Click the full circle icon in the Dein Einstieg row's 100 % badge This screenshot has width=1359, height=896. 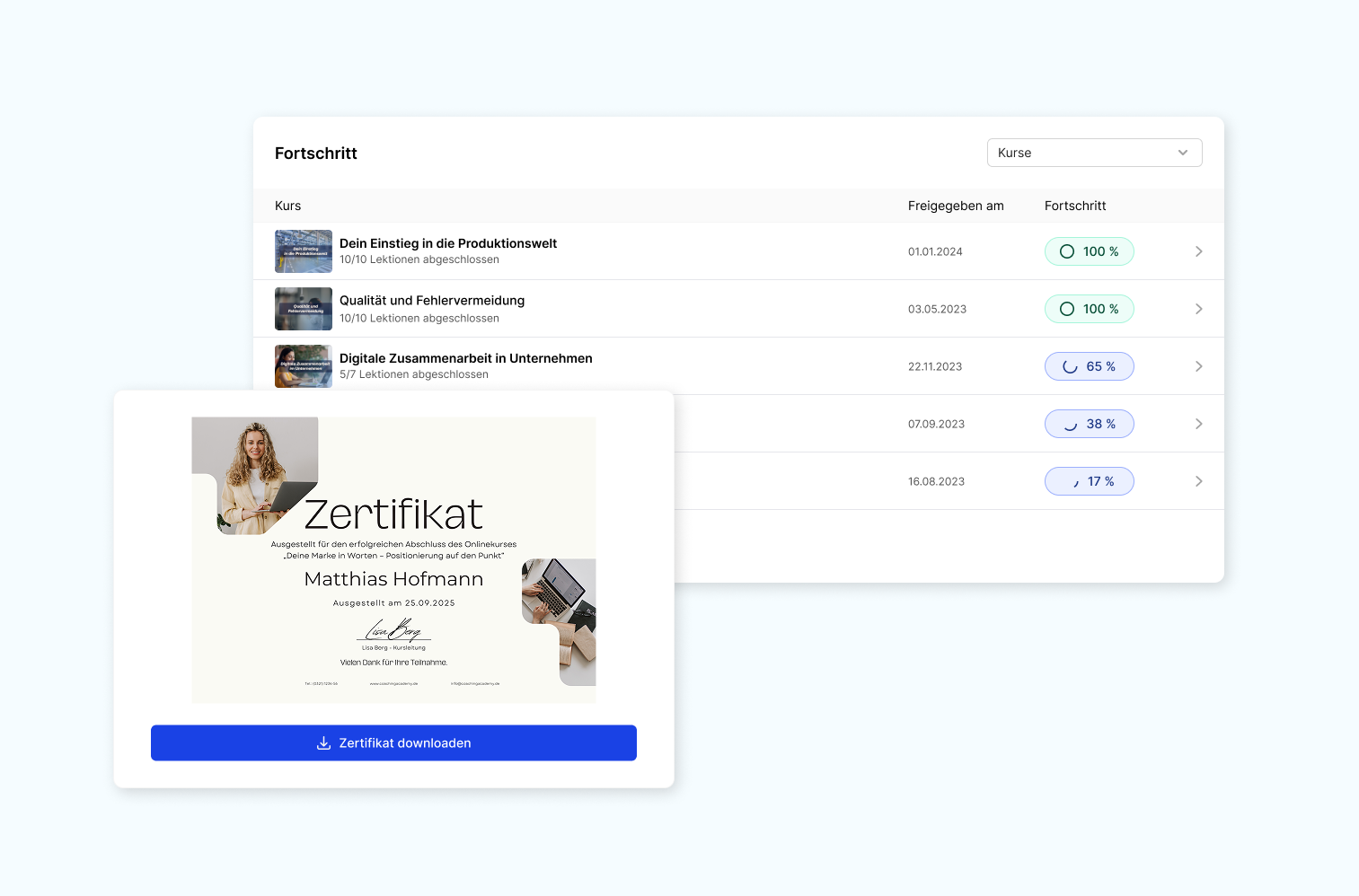point(1067,251)
